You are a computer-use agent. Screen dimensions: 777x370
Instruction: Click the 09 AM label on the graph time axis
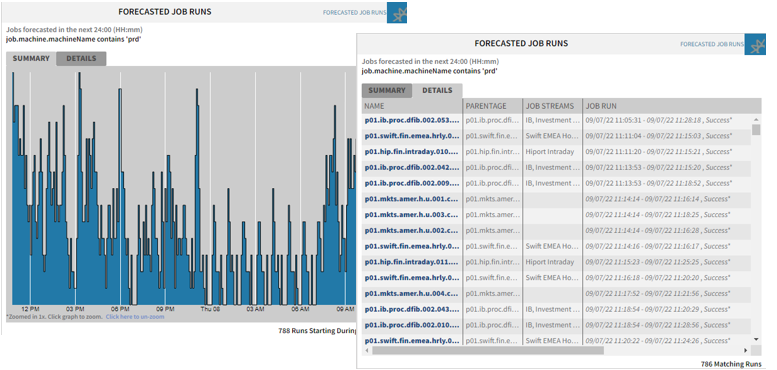coord(345,309)
